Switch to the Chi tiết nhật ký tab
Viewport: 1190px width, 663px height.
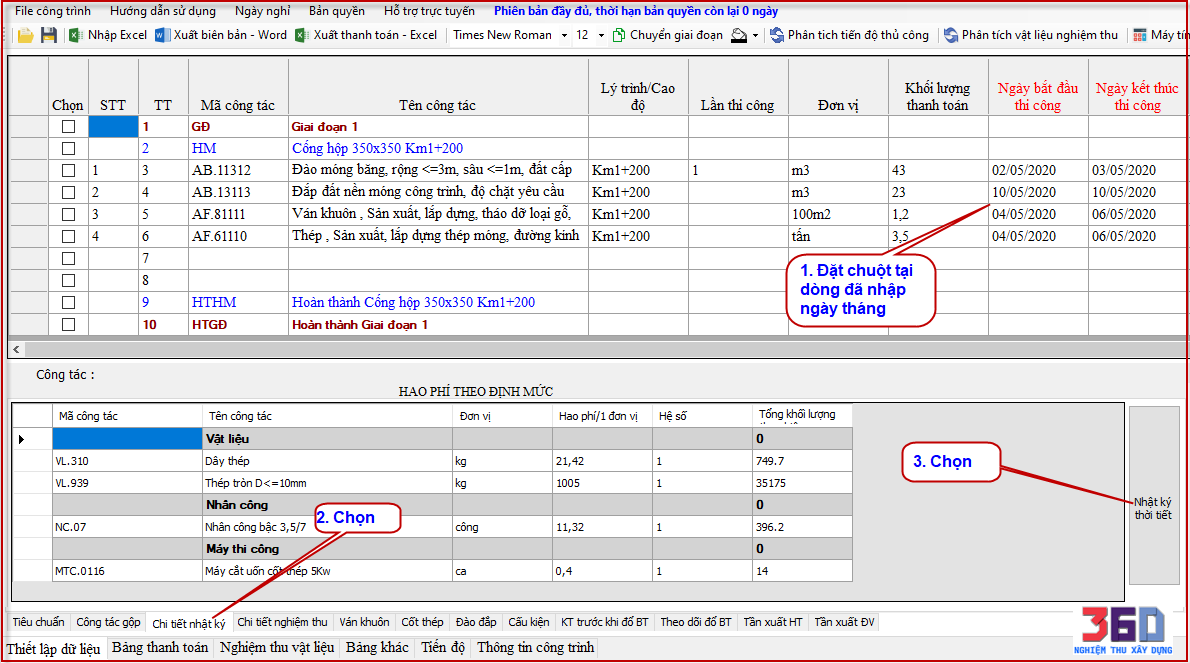coord(189,624)
